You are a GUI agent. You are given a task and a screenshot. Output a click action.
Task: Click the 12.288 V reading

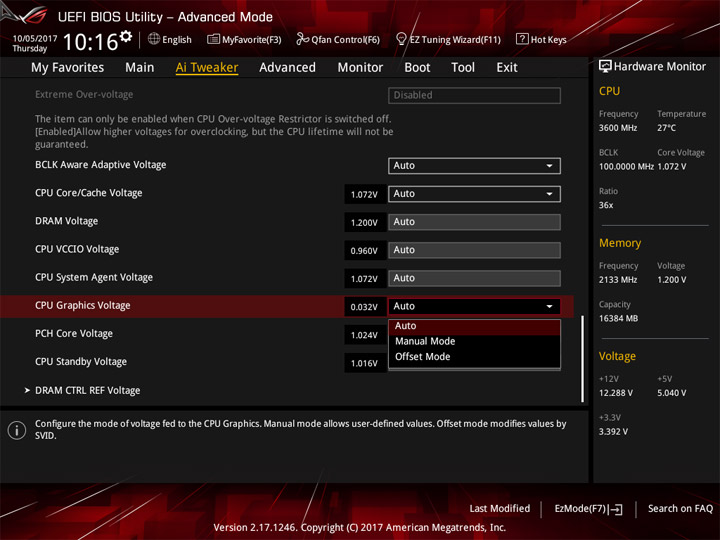(x=616, y=393)
